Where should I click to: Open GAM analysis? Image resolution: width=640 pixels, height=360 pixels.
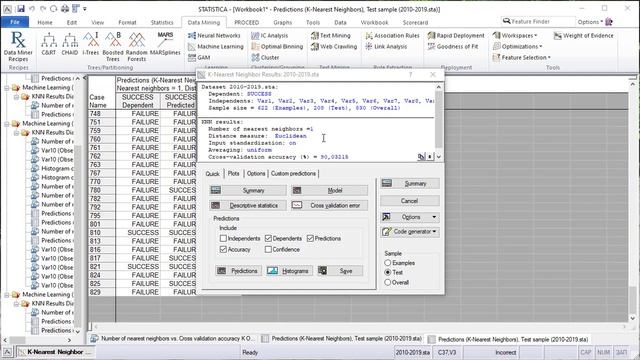pyautogui.click(x=199, y=58)
